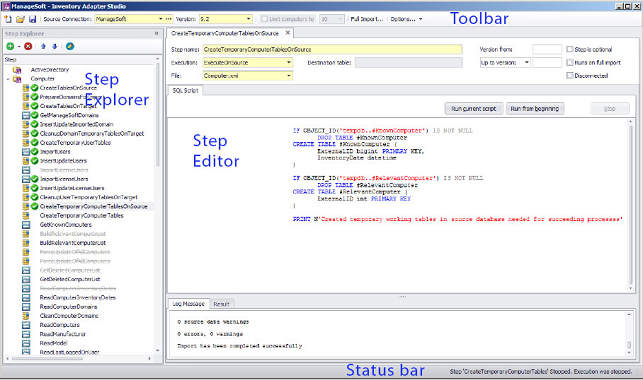643x380 pixels.
Task: Click the New file icon in toolbar
Action: click(x=8, y=19)
